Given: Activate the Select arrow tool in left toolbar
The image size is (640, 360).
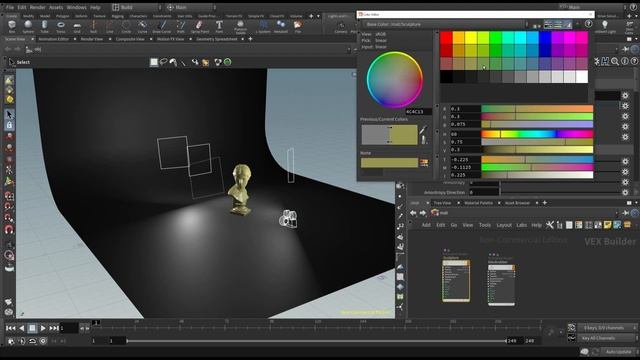Looking at the screenshot, I should tap(9, 115).
